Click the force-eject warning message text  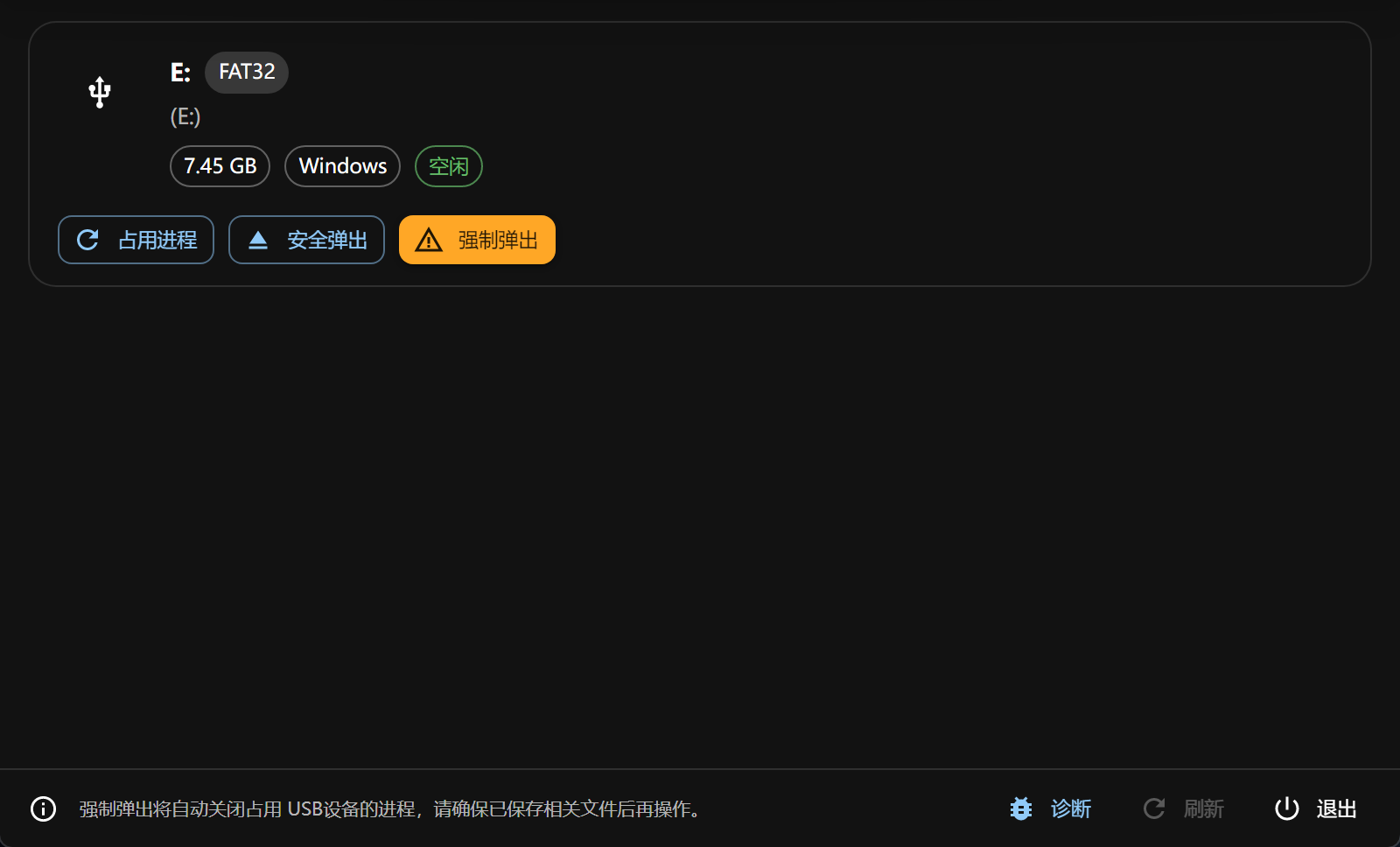[391, 809]
